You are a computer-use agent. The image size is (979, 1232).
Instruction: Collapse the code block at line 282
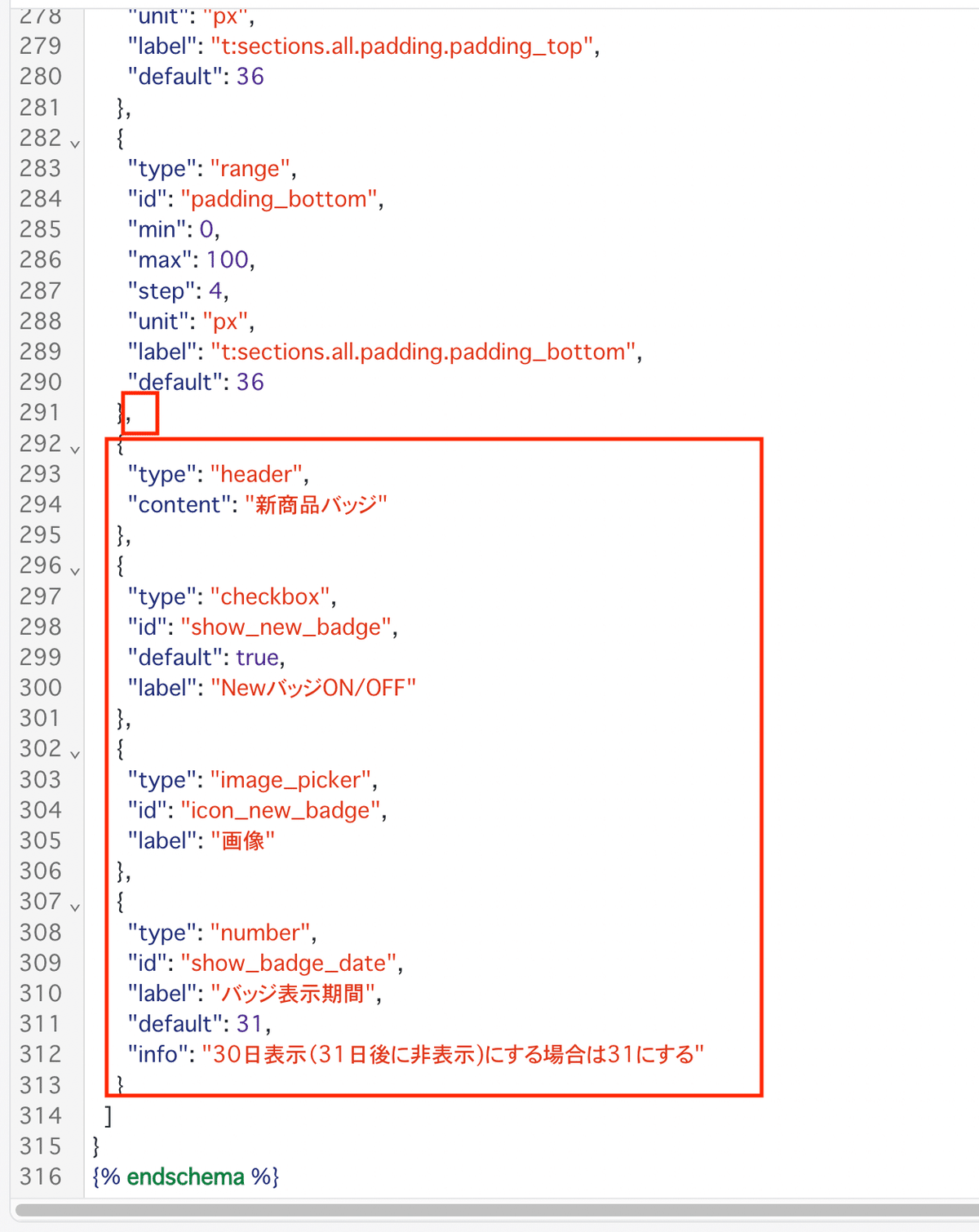75,144
